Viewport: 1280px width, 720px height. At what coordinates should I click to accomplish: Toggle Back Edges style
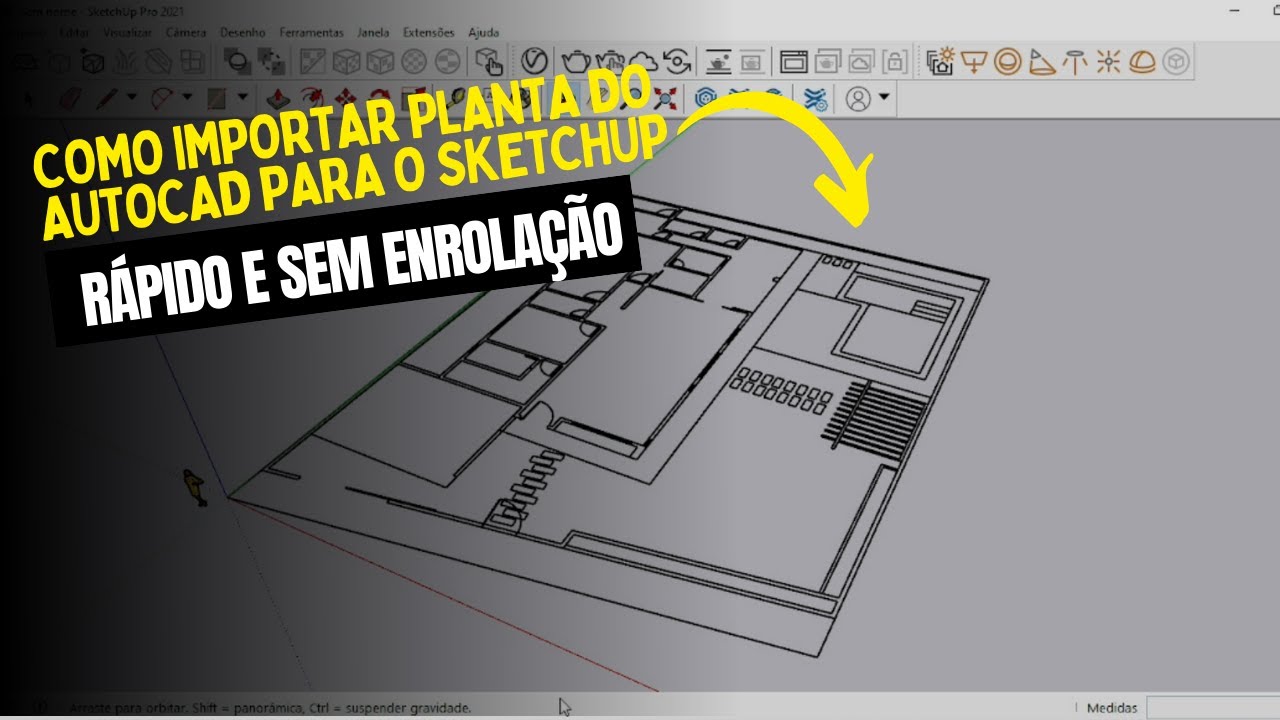(271, 62)
